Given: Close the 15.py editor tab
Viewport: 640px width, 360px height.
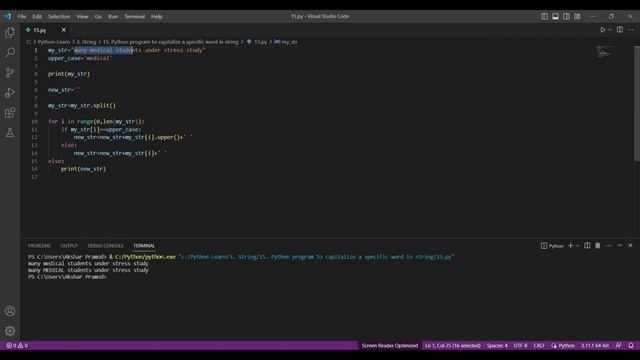Looking at the screenshot, I should [64, 30].
